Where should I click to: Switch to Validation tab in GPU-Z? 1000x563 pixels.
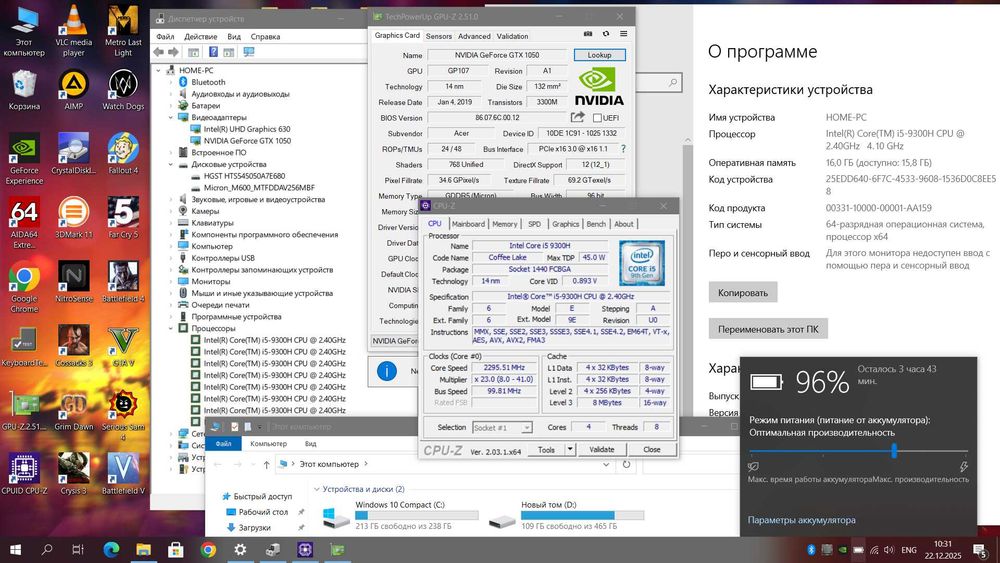tap(513, 36)
